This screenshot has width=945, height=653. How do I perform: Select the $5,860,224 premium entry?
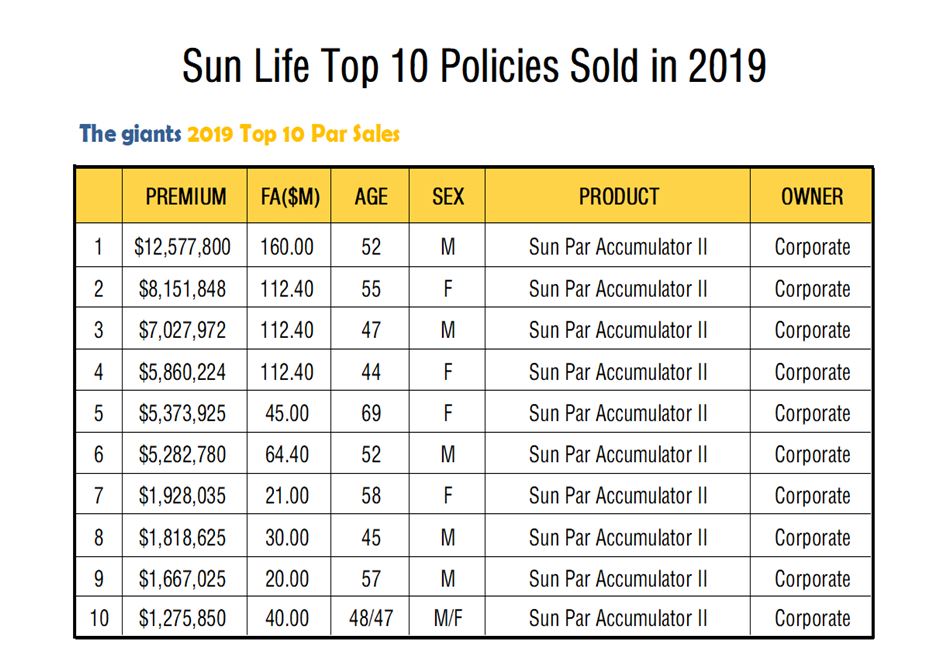coord(182,372)
